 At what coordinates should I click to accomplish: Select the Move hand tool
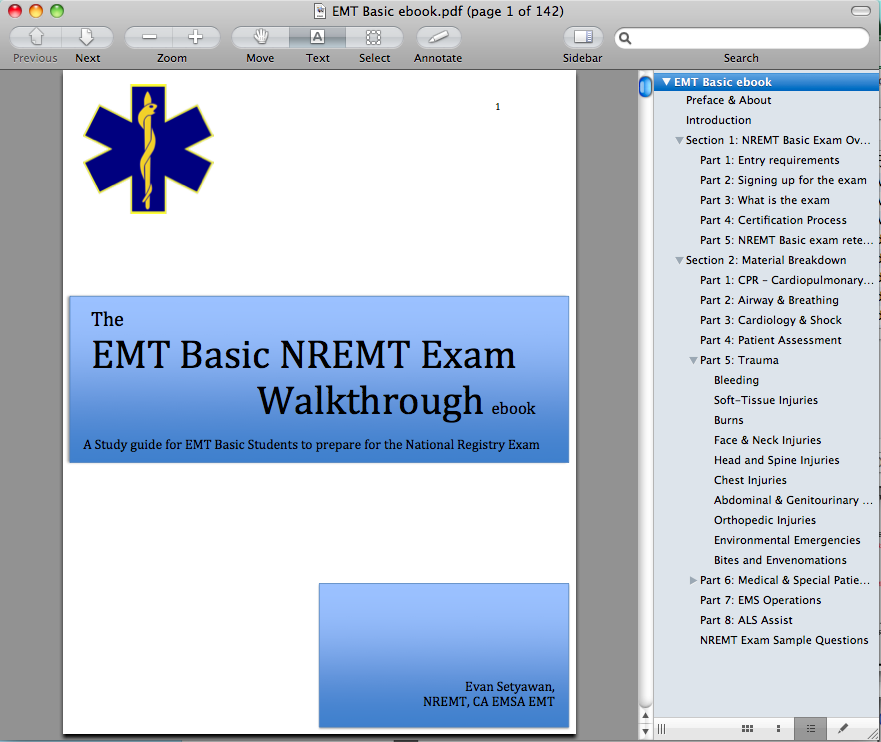pyautogui.click(x=260, y=38)
